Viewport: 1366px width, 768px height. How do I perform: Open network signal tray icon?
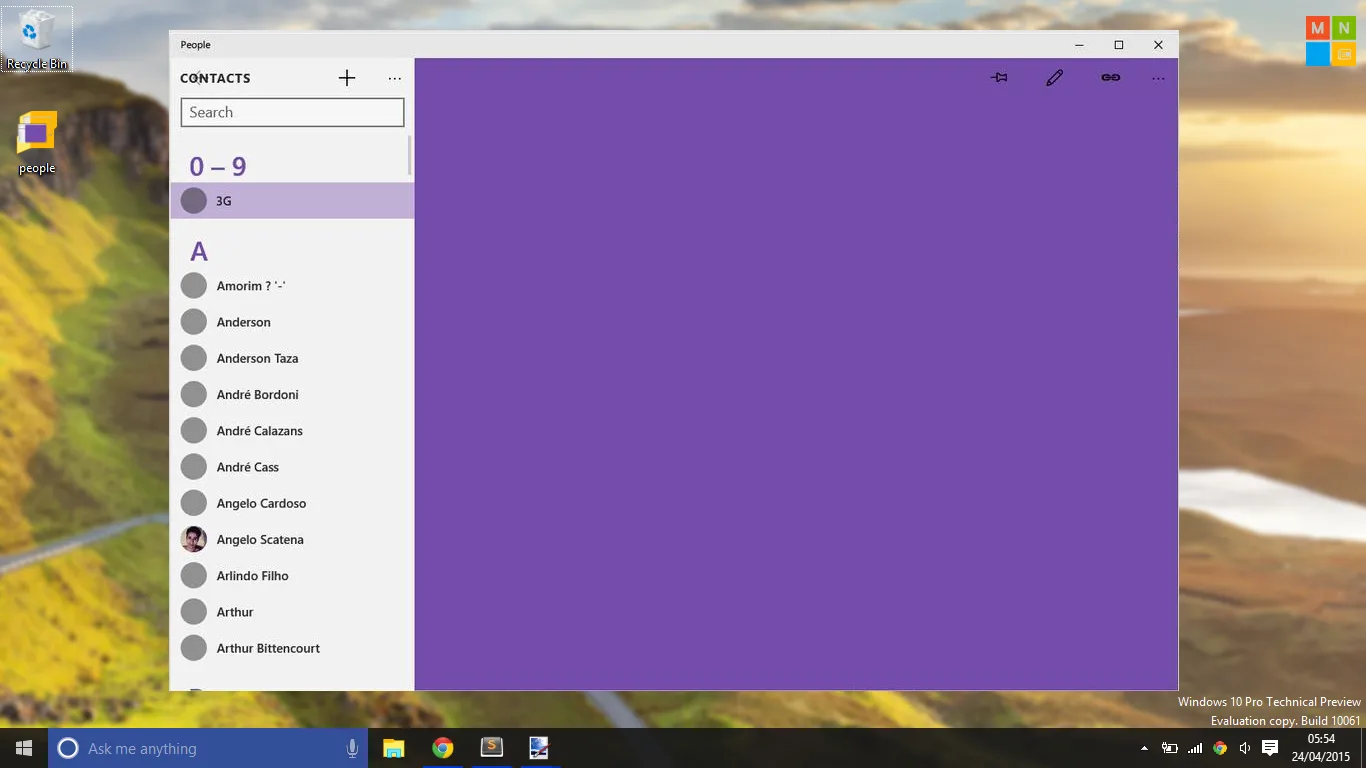click(x=1195, y=748)
